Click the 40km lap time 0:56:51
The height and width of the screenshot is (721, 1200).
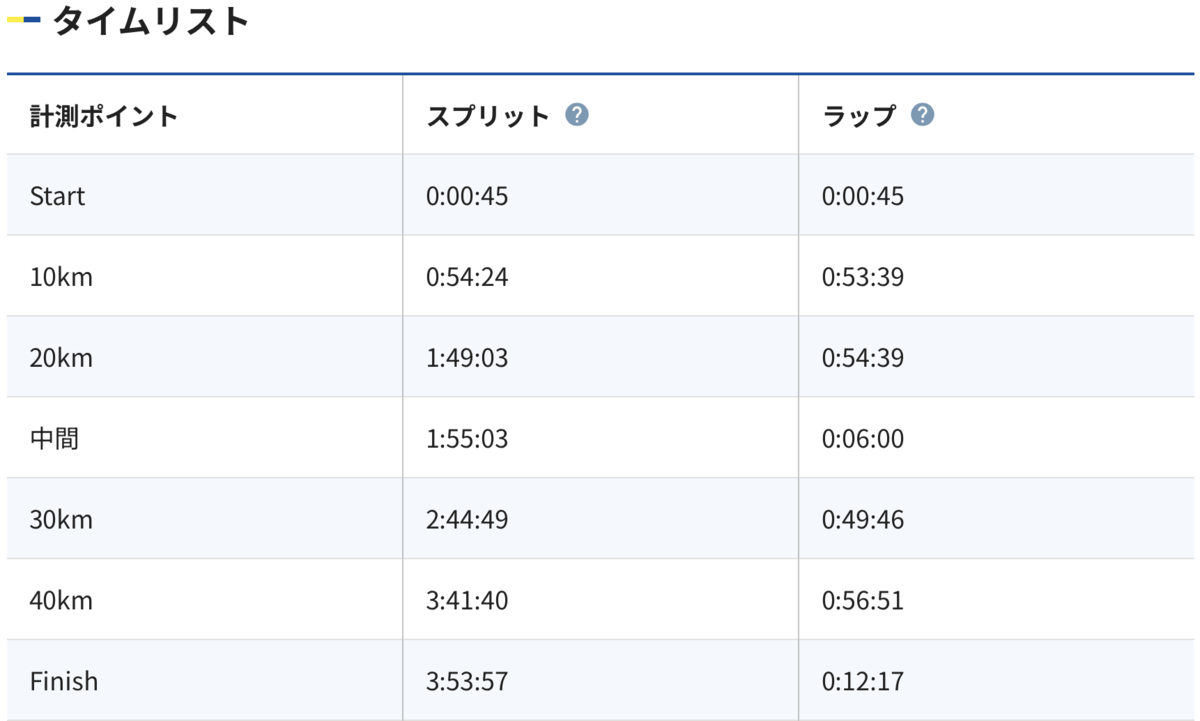[863, 601]
